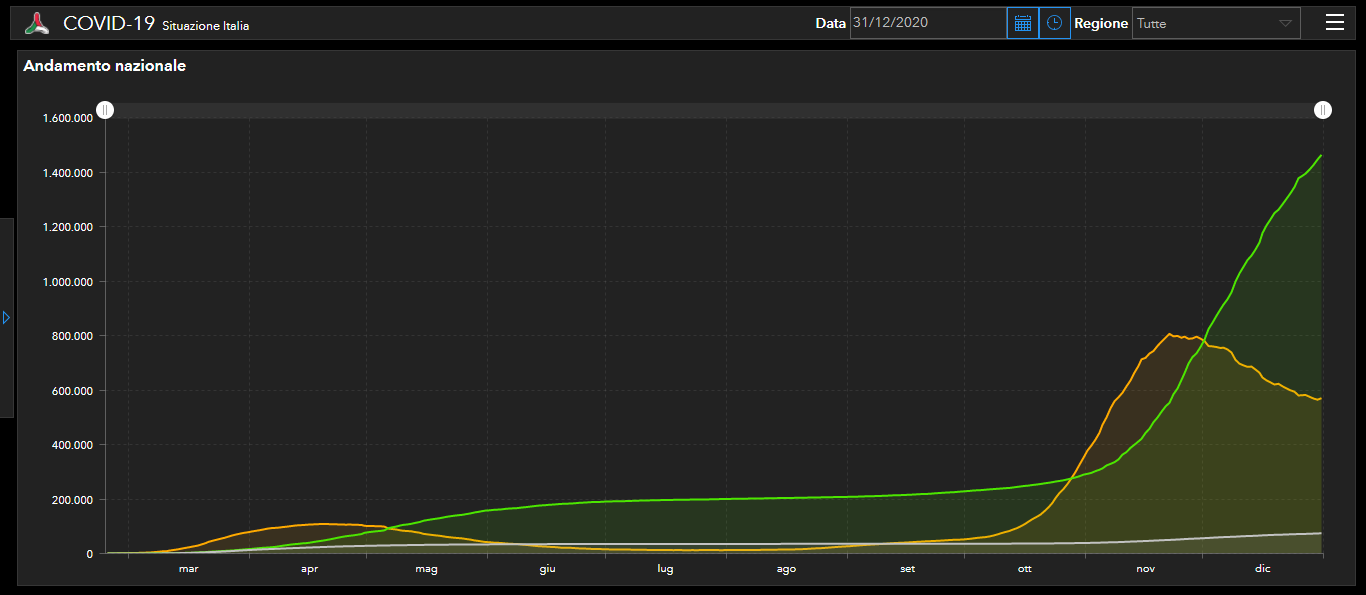
Task: Click the 'nov' month label on the axis
Action: [1145, 569]
